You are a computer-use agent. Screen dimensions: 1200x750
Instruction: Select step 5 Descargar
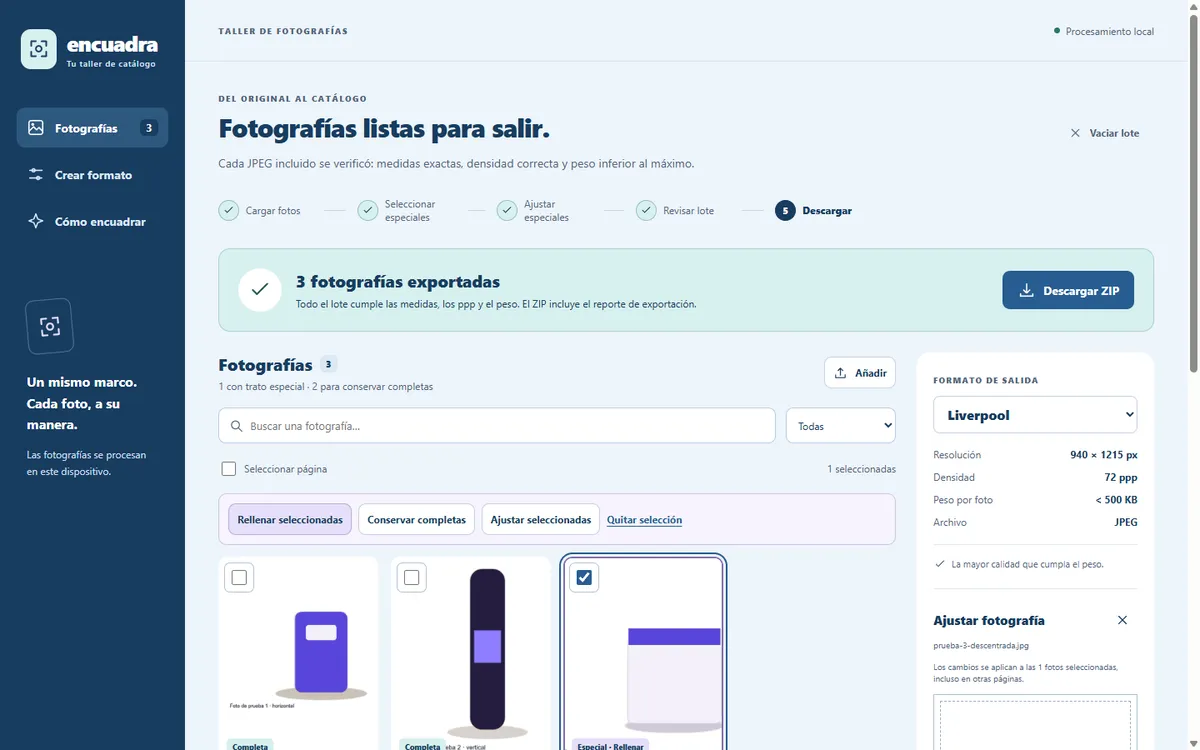(814, 211)
